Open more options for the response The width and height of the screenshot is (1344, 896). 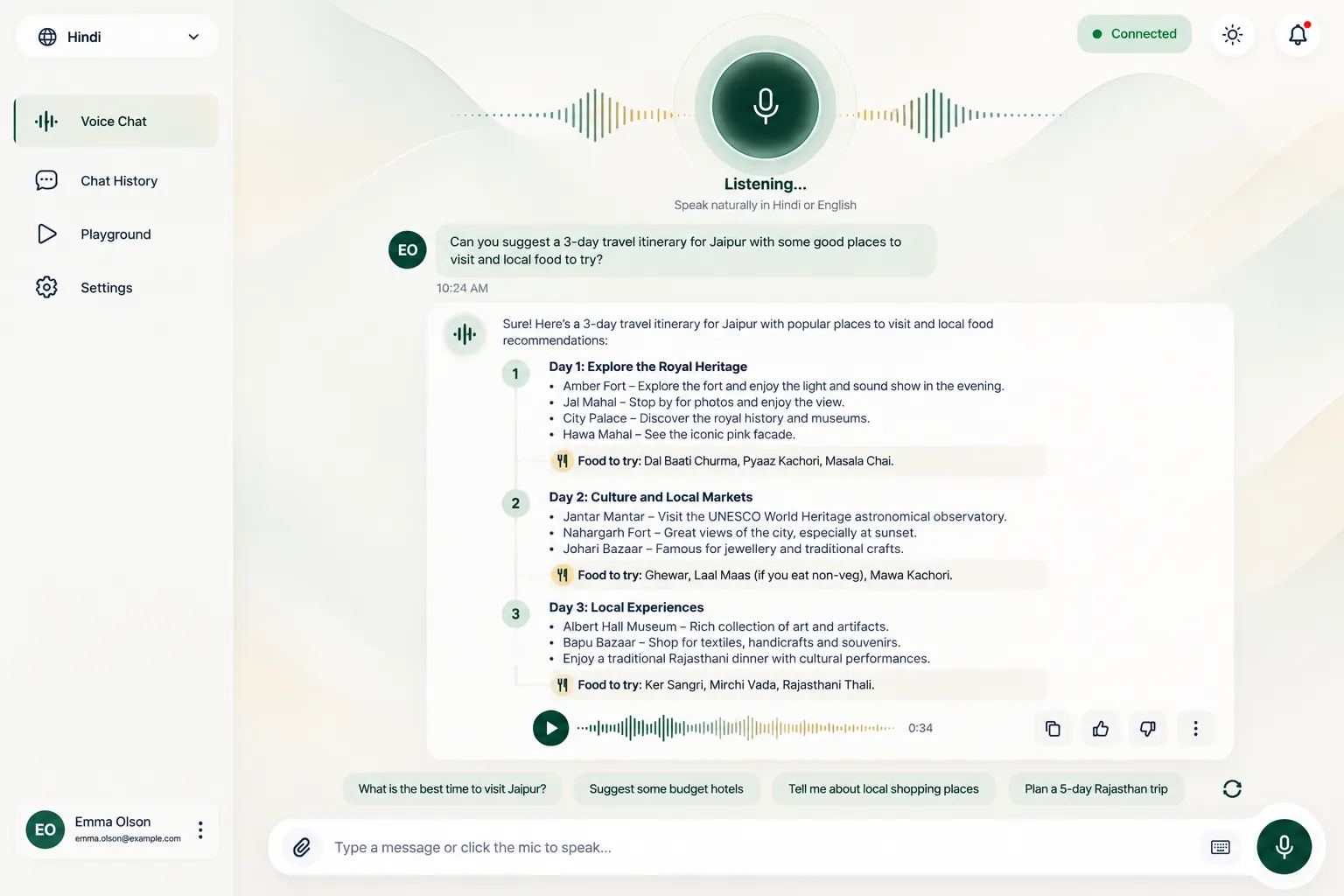coord(1195,728)
